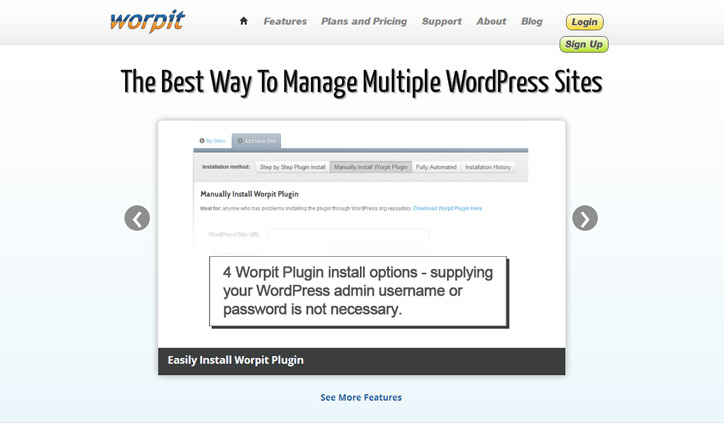Screen dimensions: 724x434
Task: Open the About page
Action: click(x=491, y=21)
